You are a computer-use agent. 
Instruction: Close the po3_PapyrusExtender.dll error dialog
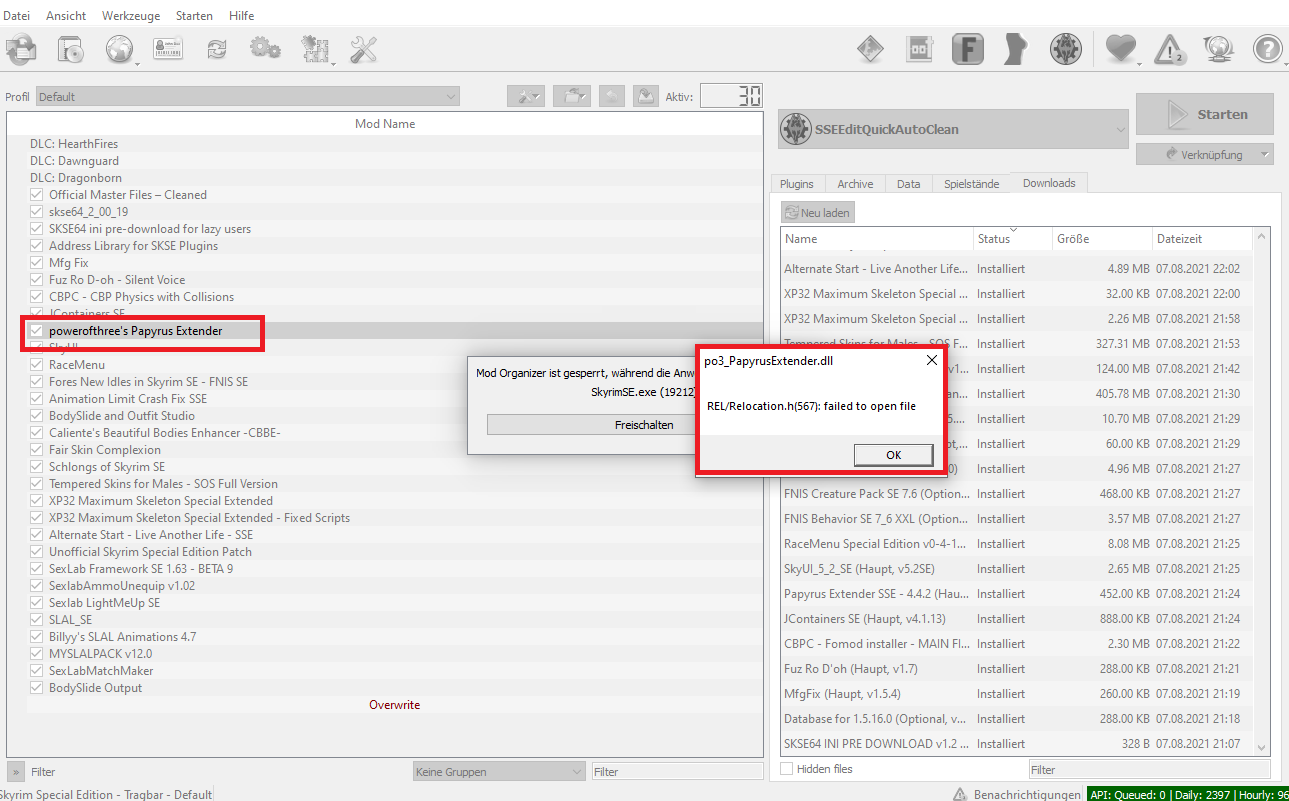pos(931,360)
